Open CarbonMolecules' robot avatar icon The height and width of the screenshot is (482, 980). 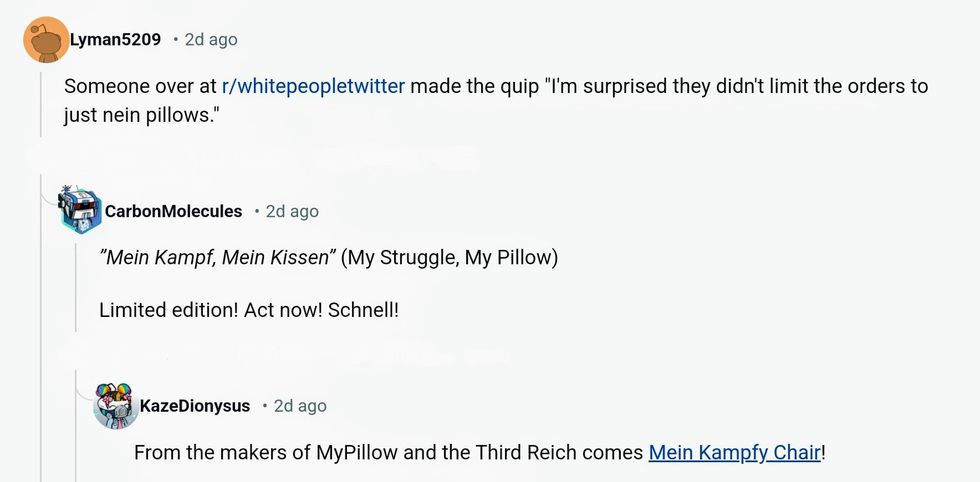80,210
